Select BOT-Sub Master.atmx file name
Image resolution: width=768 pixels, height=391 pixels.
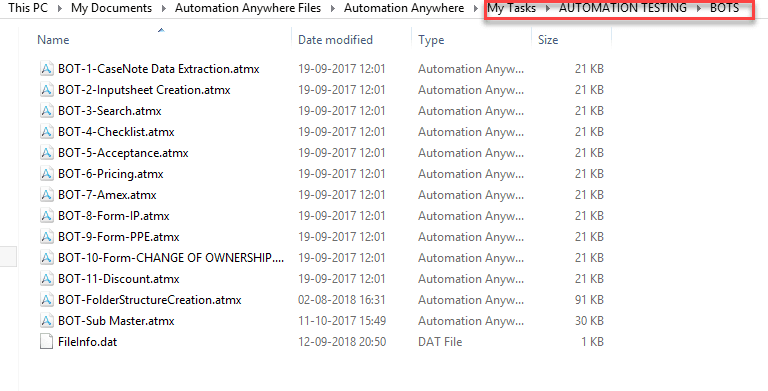click(x=116, y=321)
